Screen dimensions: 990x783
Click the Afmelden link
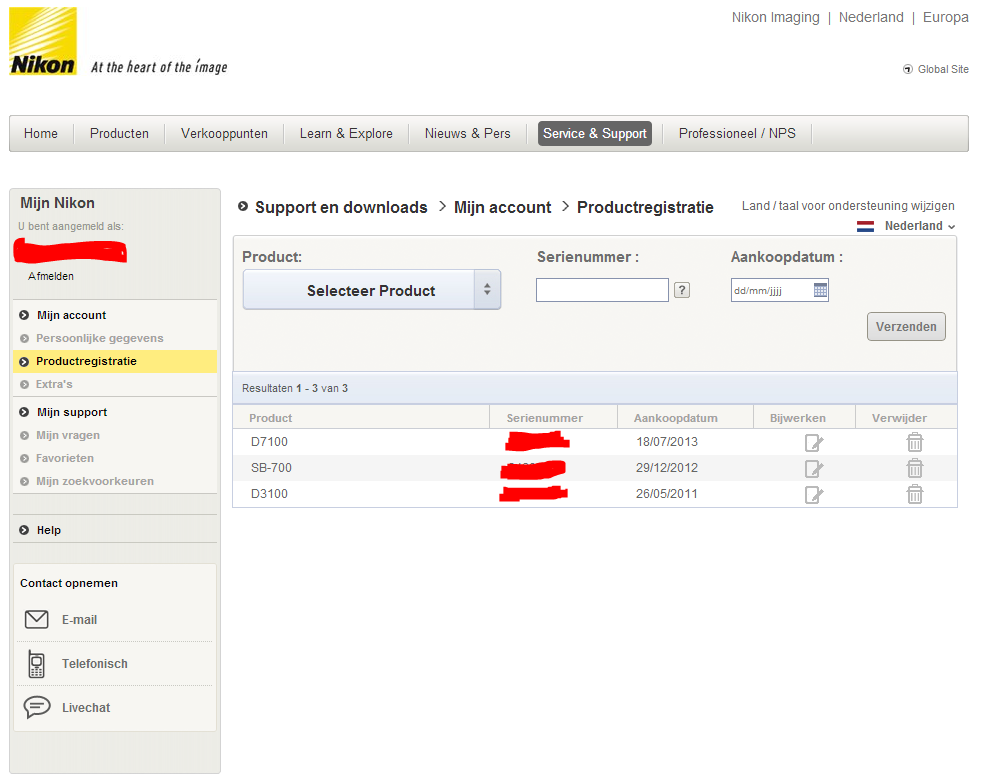pyautogui.click(x=51, y=276)
